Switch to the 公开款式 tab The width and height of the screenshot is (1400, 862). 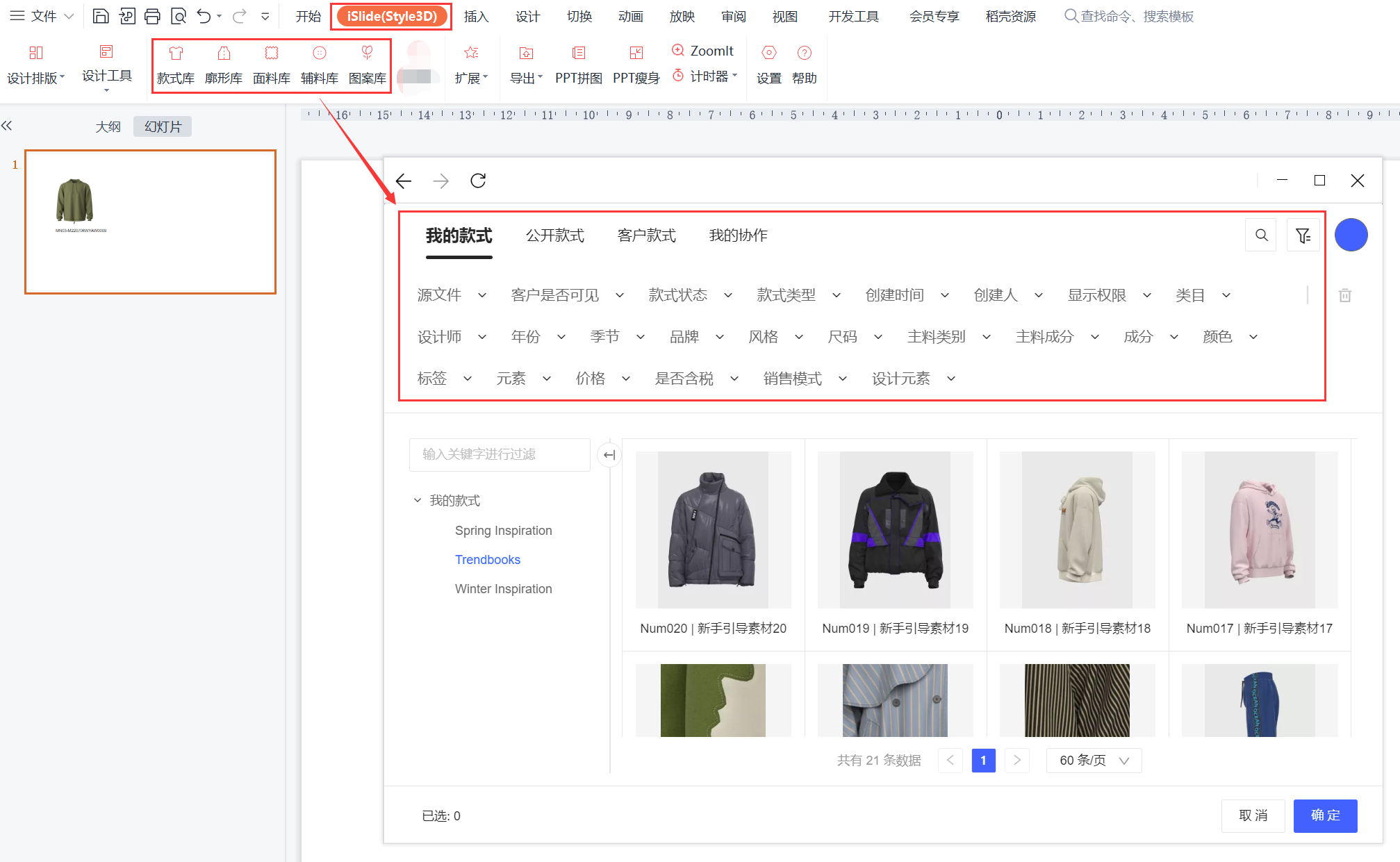point(554,235)
